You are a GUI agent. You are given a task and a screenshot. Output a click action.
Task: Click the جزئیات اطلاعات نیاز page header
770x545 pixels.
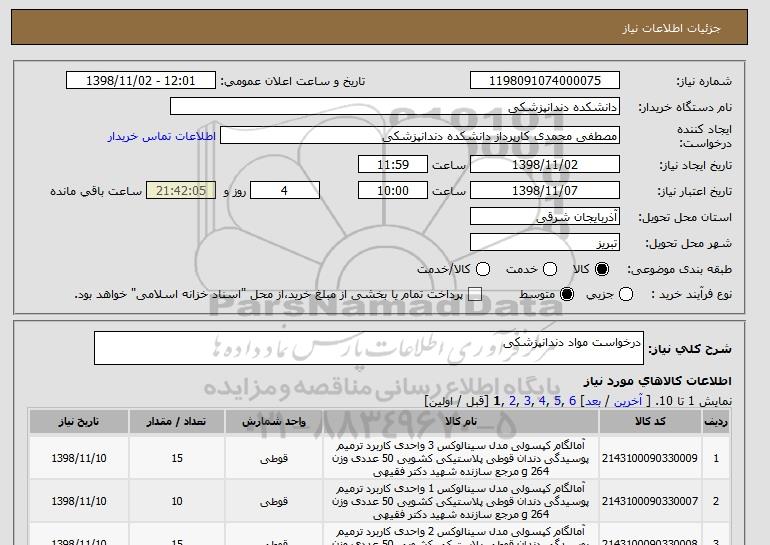coord(671,28)
